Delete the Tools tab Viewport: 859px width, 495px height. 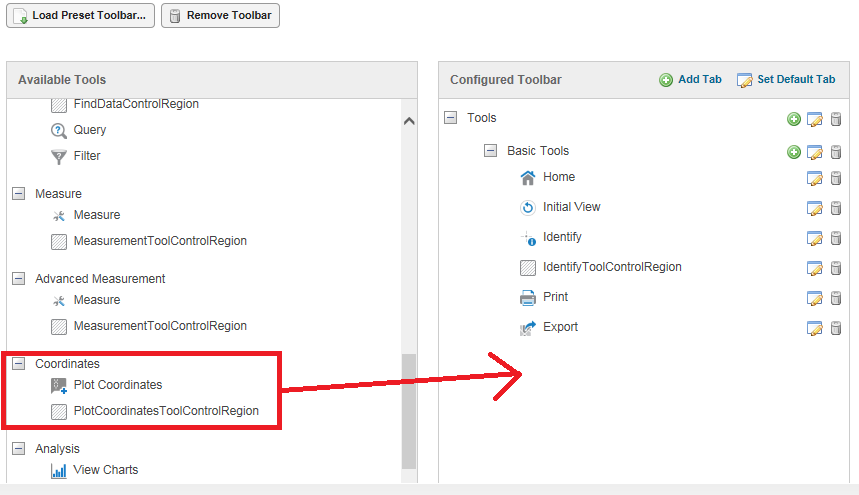835,119
